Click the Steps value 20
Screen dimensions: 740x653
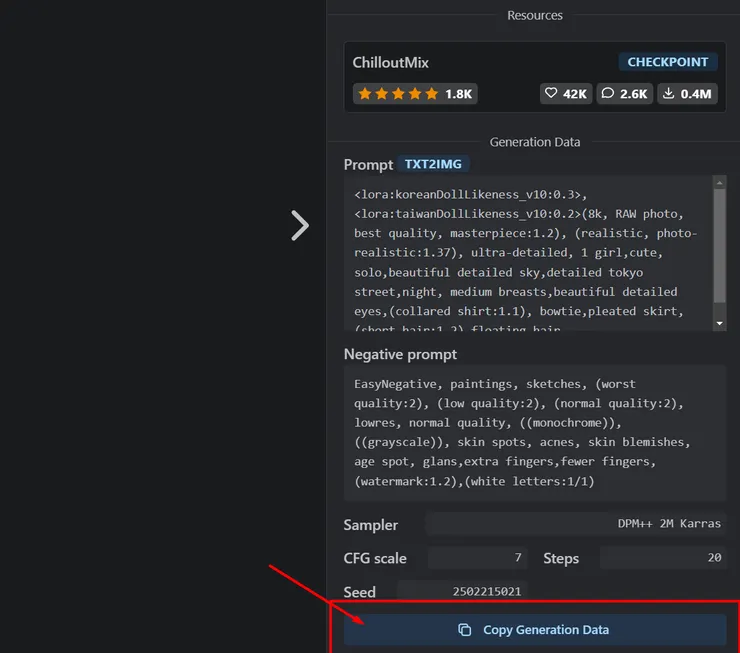point(663,558)
